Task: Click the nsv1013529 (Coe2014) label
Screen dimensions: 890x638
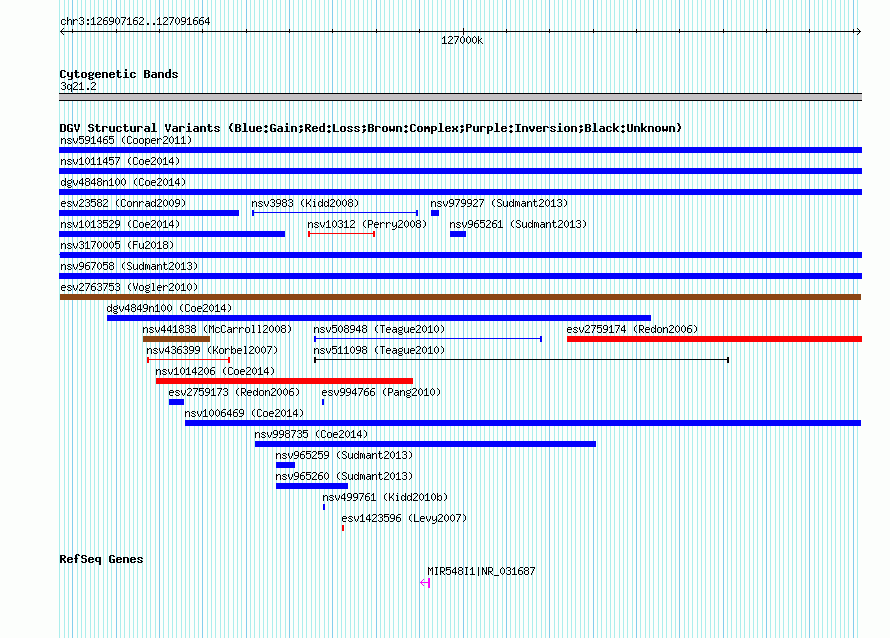Action: [120, 224]
